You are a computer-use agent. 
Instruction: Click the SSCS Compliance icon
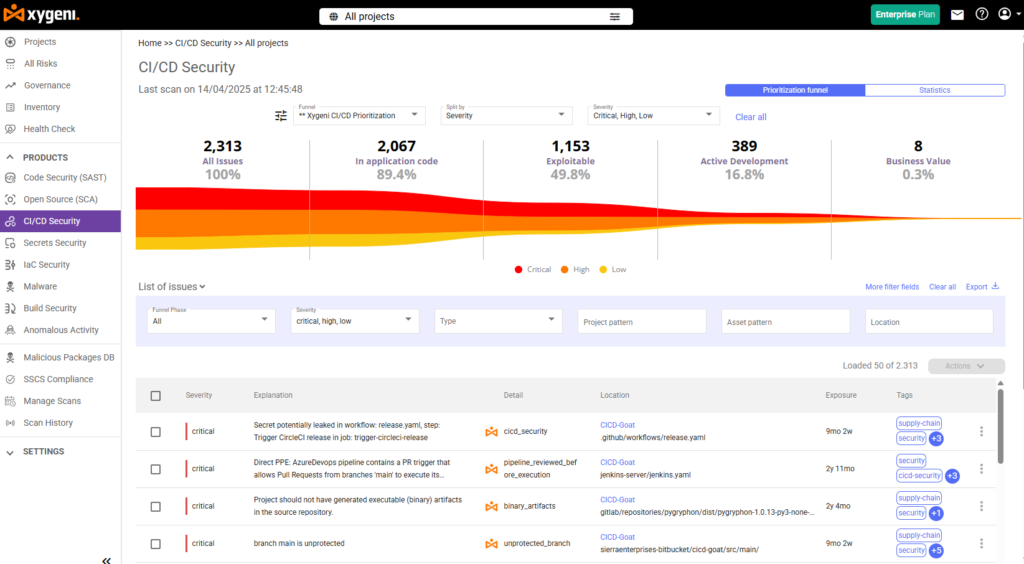point(10,379)
